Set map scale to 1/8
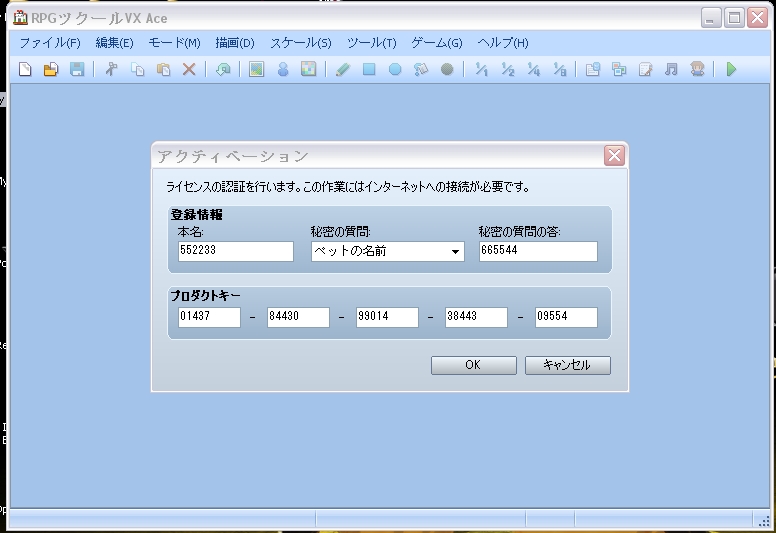This screenshot has width=776, height=533. click(559, 69)
